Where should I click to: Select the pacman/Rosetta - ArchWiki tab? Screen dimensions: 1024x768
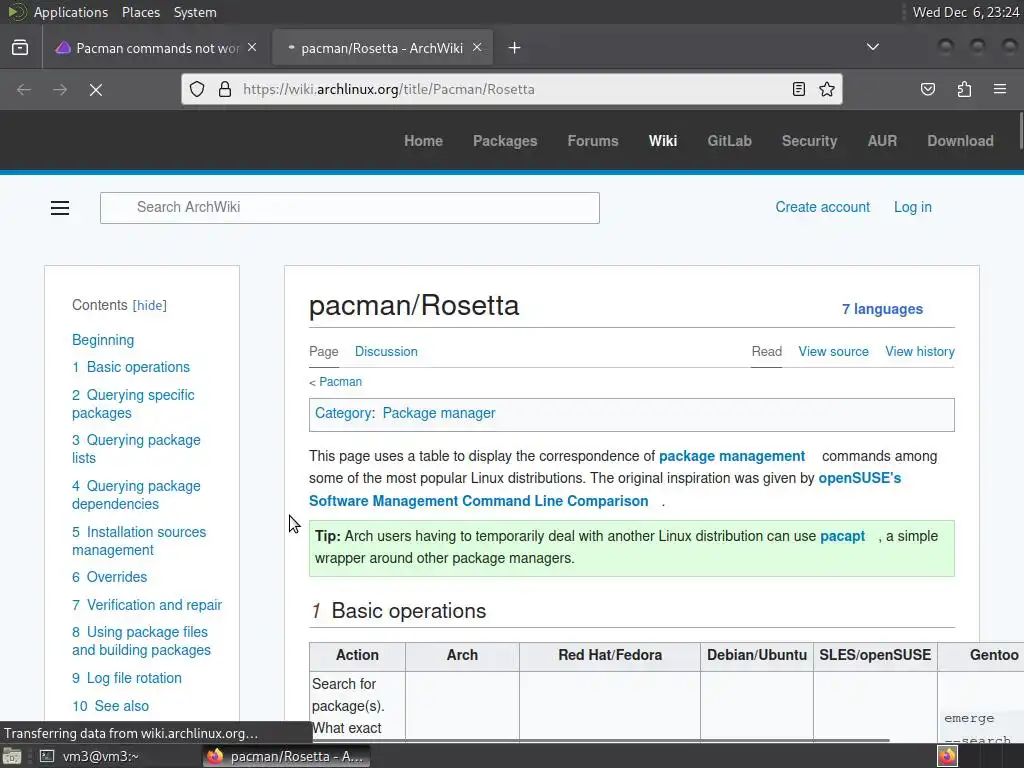click(382, 48)
